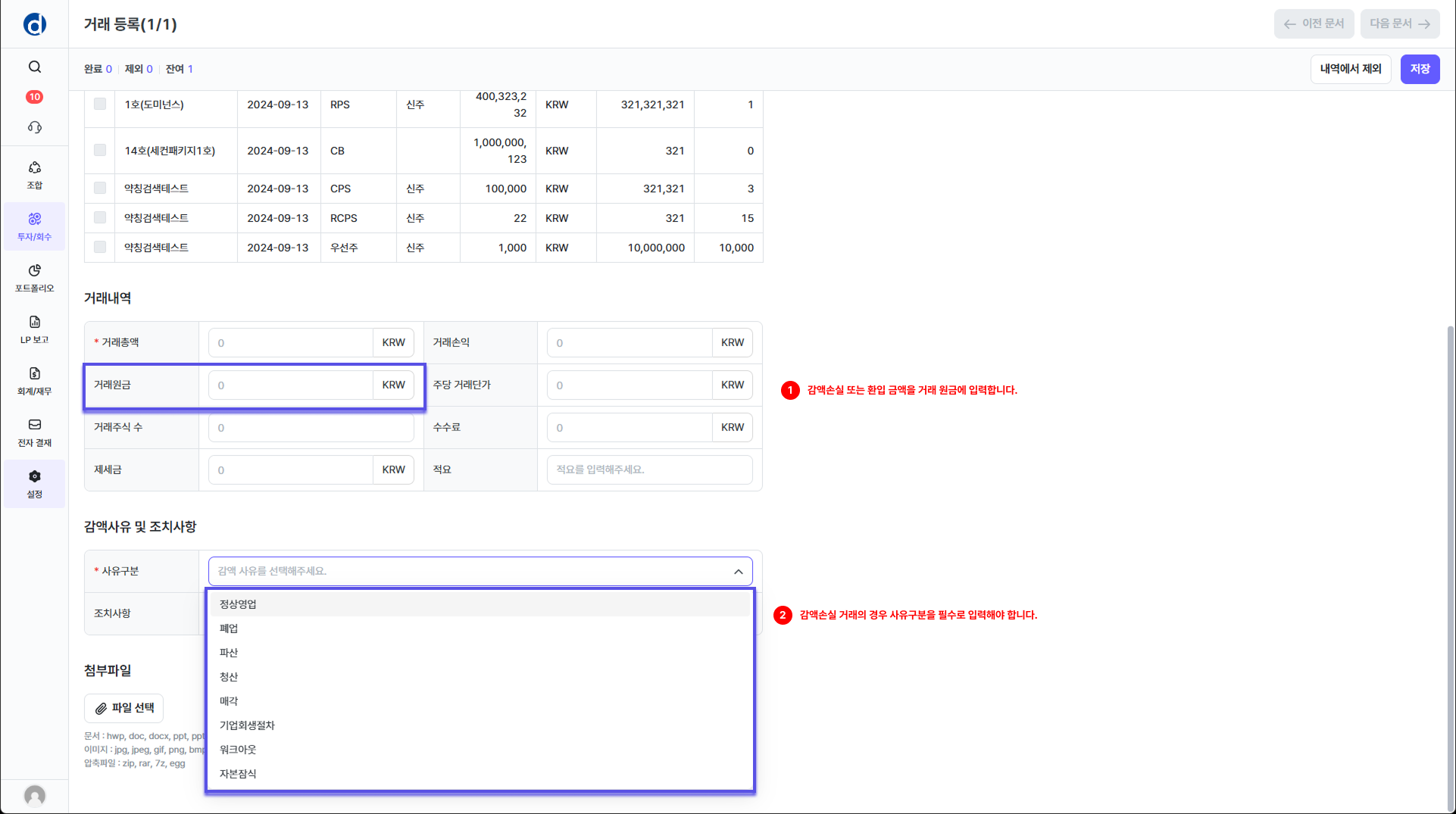
Task: Open the notification badge showing 10
Action: 35,97
